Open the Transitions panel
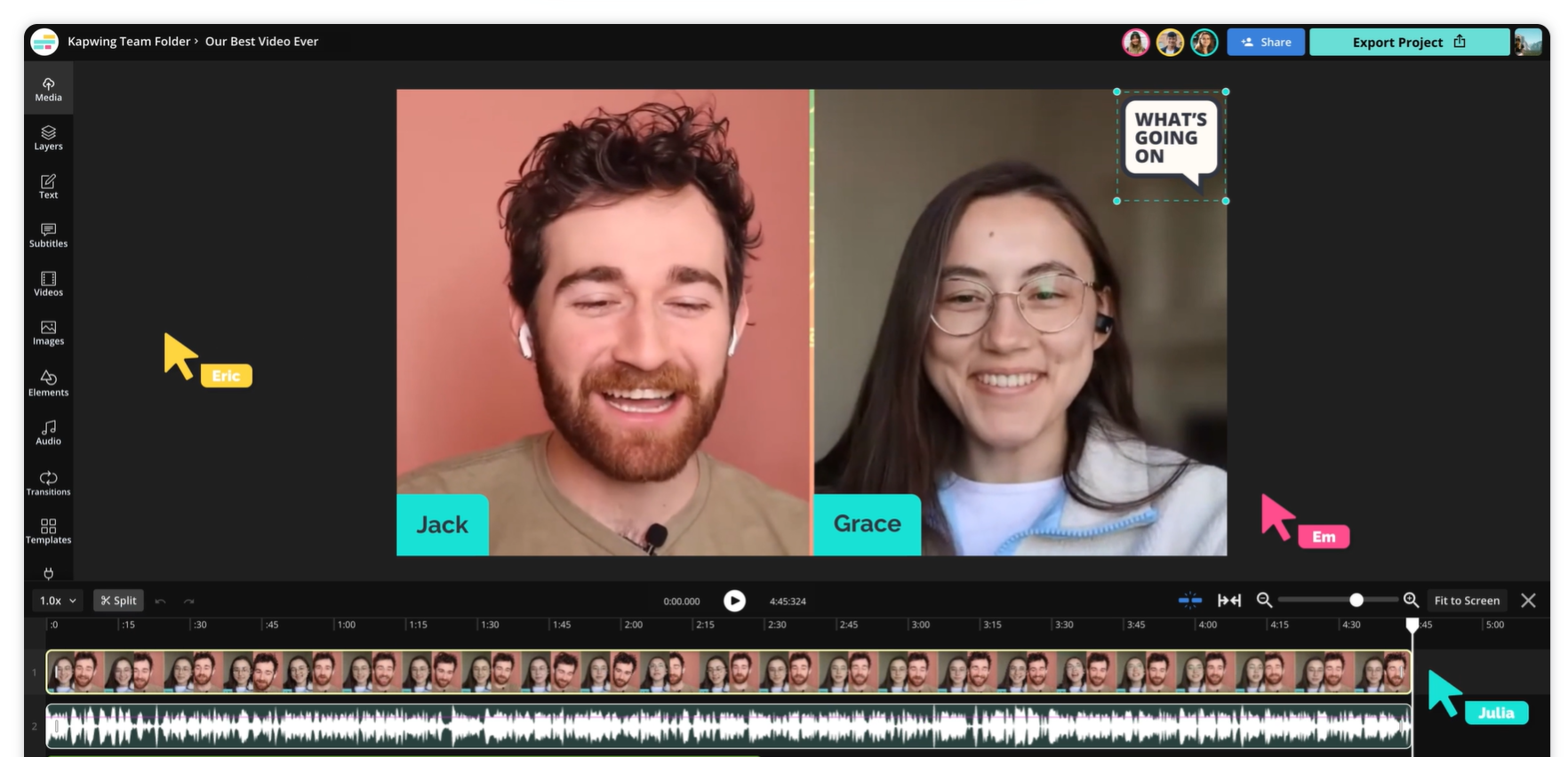The height and width of the screenshot is (757, 1568). (48, 482)
